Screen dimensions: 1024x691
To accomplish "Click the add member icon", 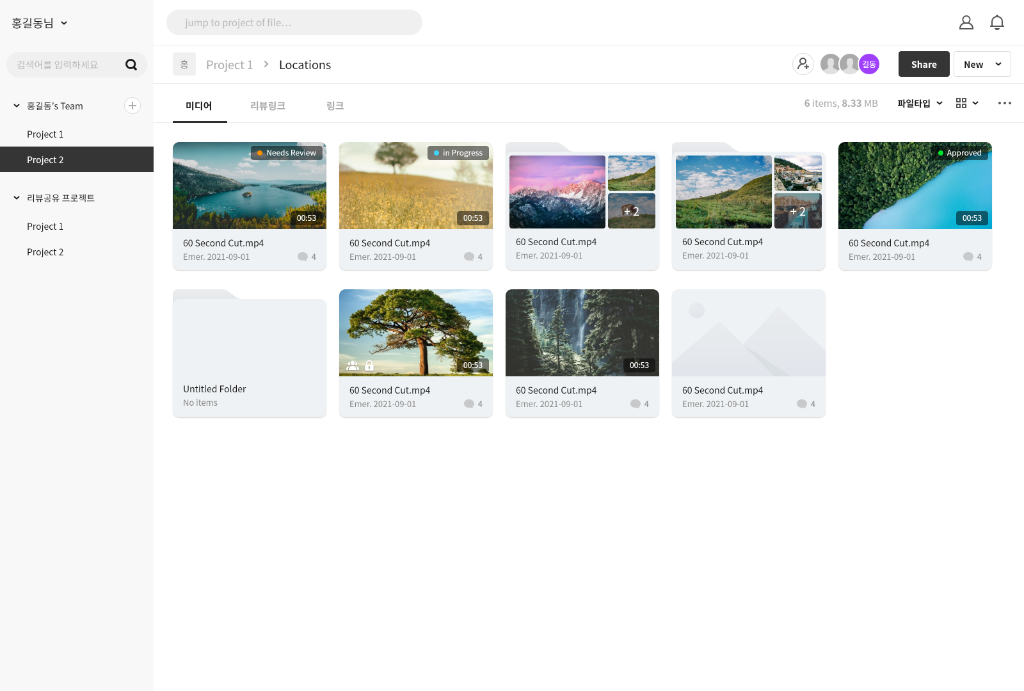I will coord(802,64).
